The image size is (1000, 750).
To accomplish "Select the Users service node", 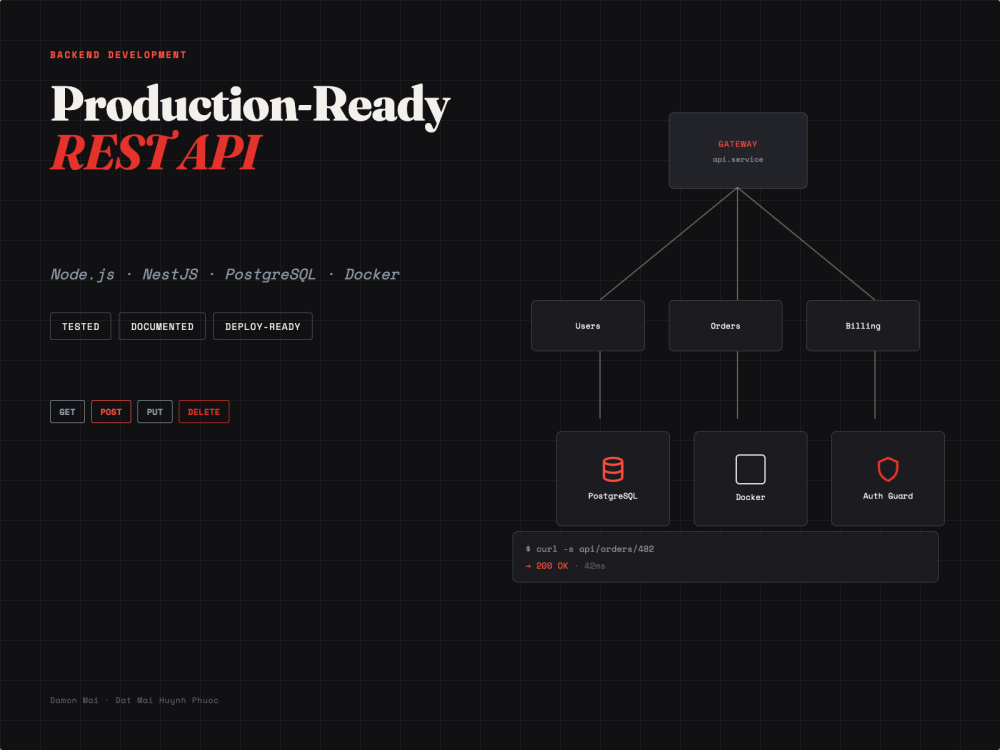I will [x=588, y=326].
